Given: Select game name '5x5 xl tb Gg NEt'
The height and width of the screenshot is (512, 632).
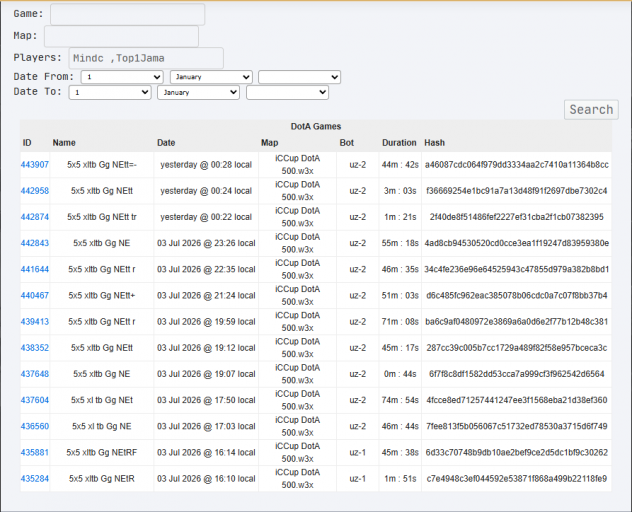Looking at the screenshot, I should point(102,400).
